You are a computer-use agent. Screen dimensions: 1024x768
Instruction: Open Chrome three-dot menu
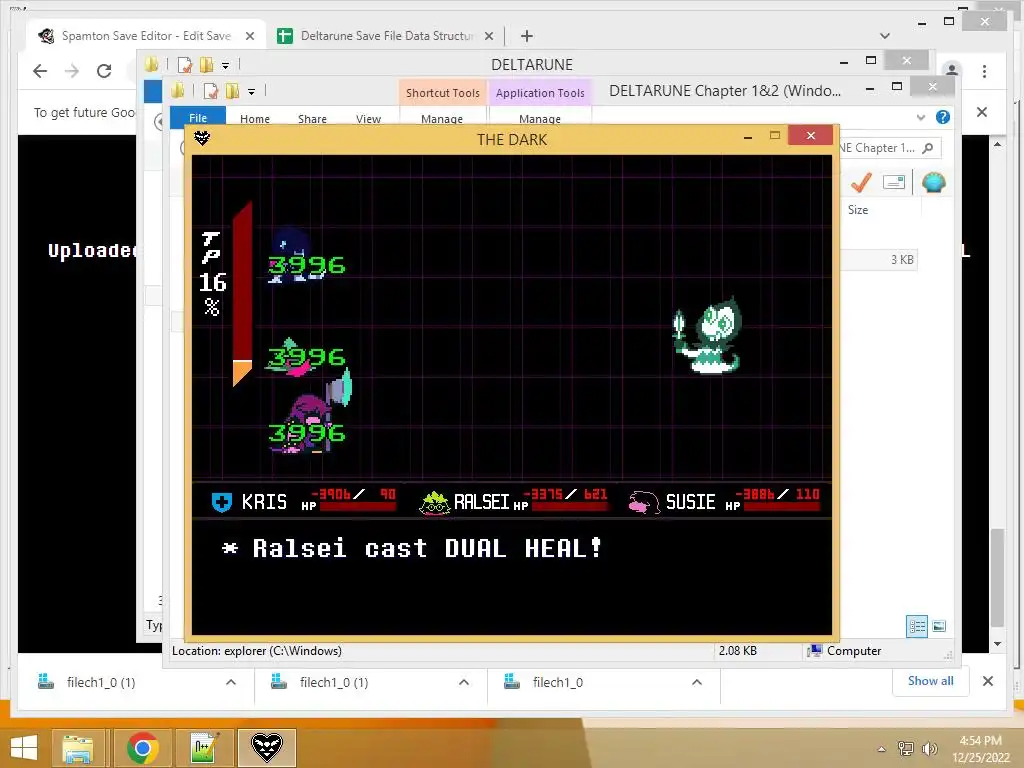(x=984, y=71)
